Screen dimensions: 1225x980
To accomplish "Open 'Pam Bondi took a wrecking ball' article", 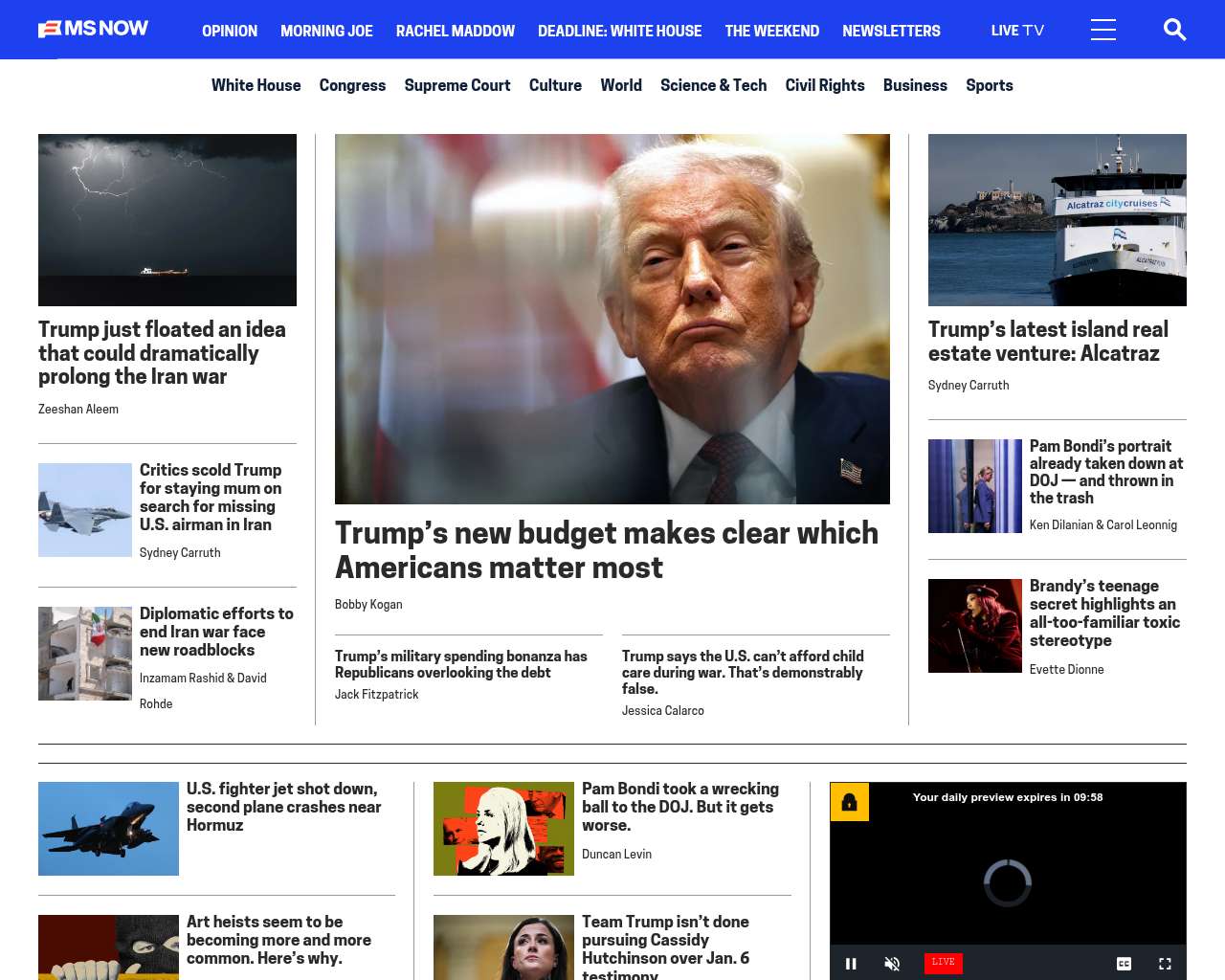I will pos(680,807).
